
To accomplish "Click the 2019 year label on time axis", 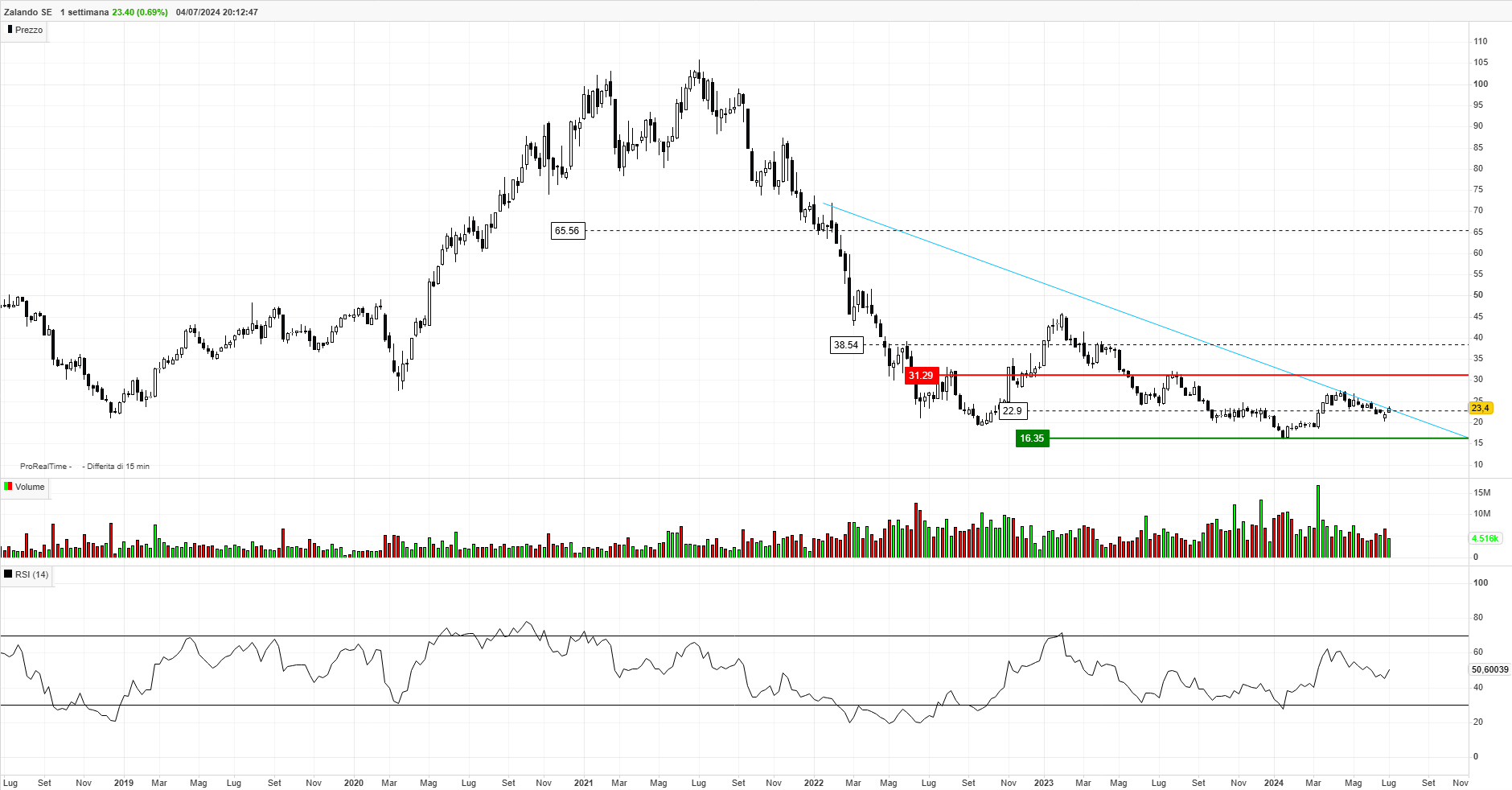I will click(124, 783).
